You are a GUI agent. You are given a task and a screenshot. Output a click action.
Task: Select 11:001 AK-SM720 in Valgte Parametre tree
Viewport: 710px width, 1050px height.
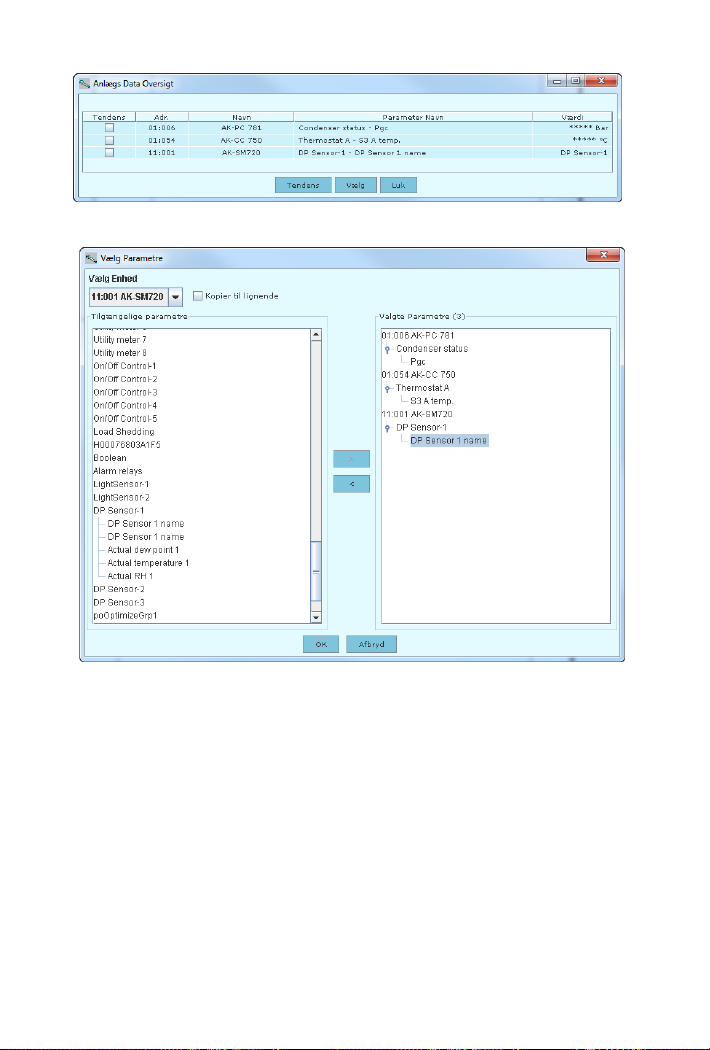pos(417,415)
